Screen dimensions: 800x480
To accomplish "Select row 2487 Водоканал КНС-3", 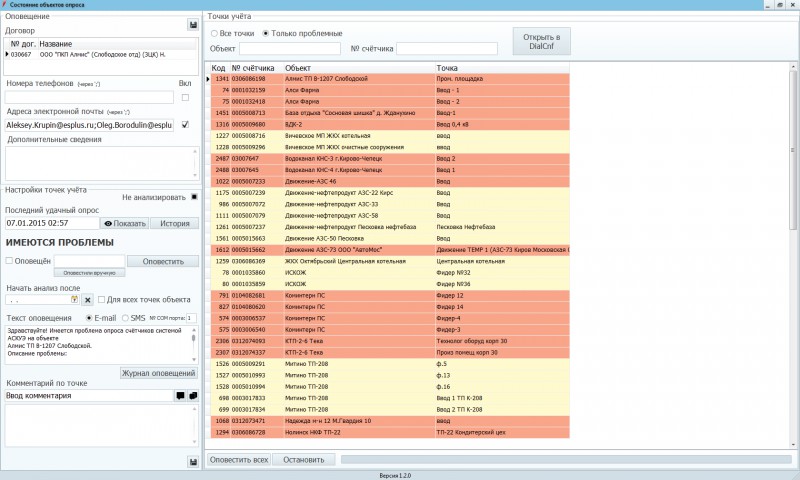I will coord(390,159).
